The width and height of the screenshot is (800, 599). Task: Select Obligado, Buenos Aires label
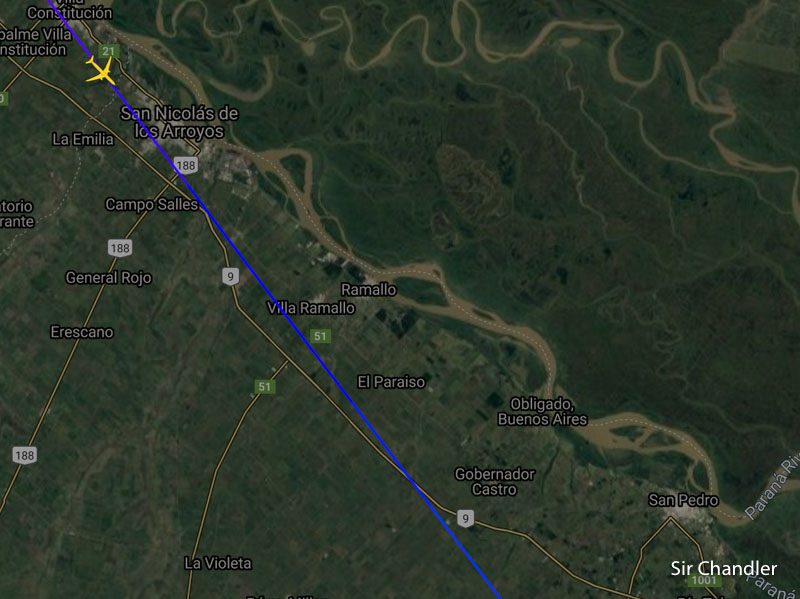tap(542, 412)
